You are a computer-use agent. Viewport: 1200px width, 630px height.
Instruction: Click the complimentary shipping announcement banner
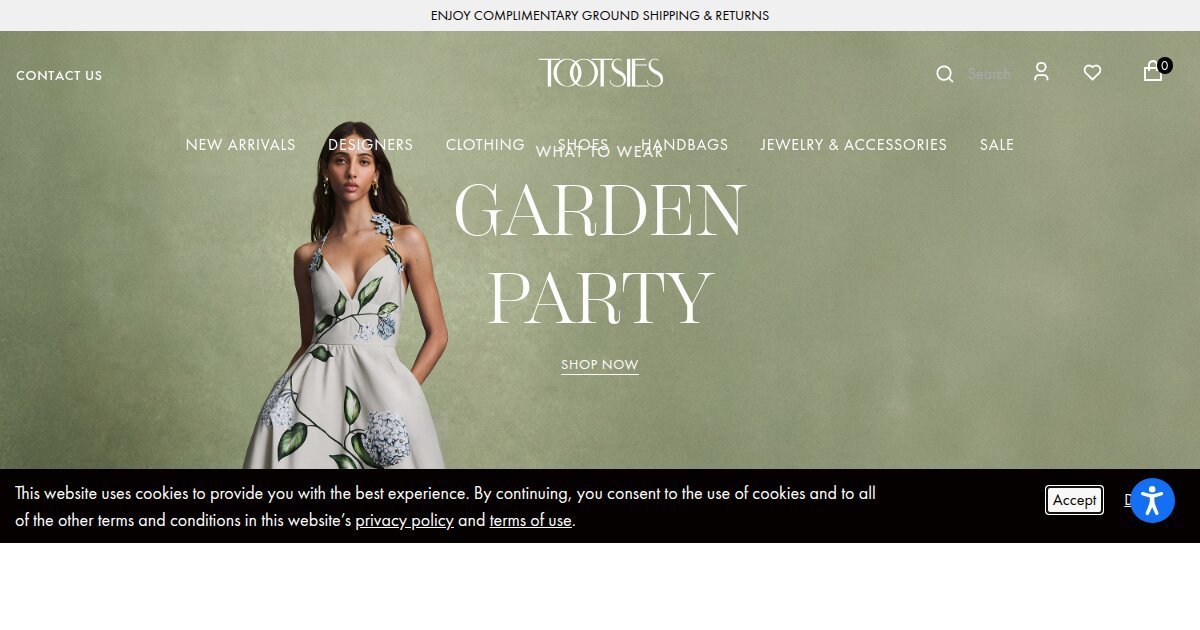tap(600, 15)
